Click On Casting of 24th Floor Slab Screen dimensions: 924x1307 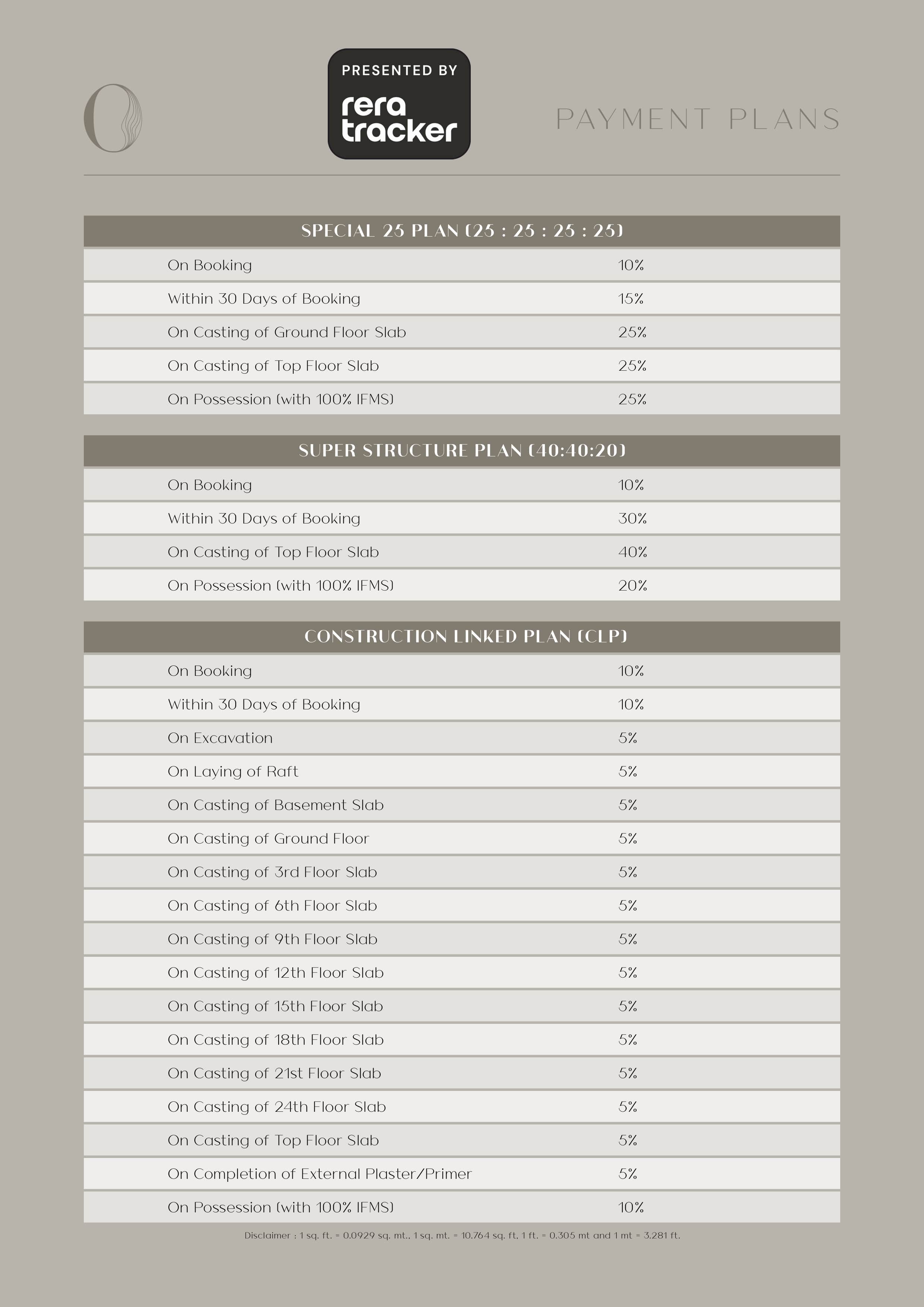(276, 1107)
